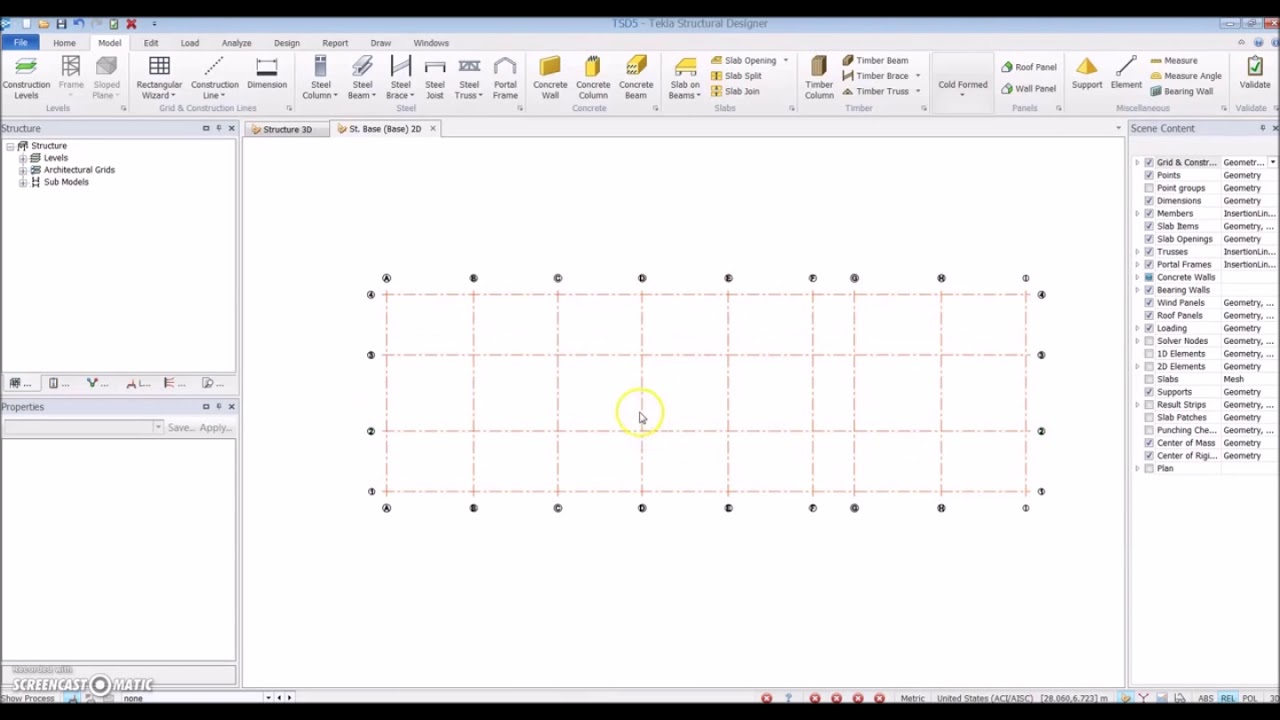This screenshot has height=720, width=1280.
Task: Expand the Architectural Grids node
Action: [x=23, y=170]
